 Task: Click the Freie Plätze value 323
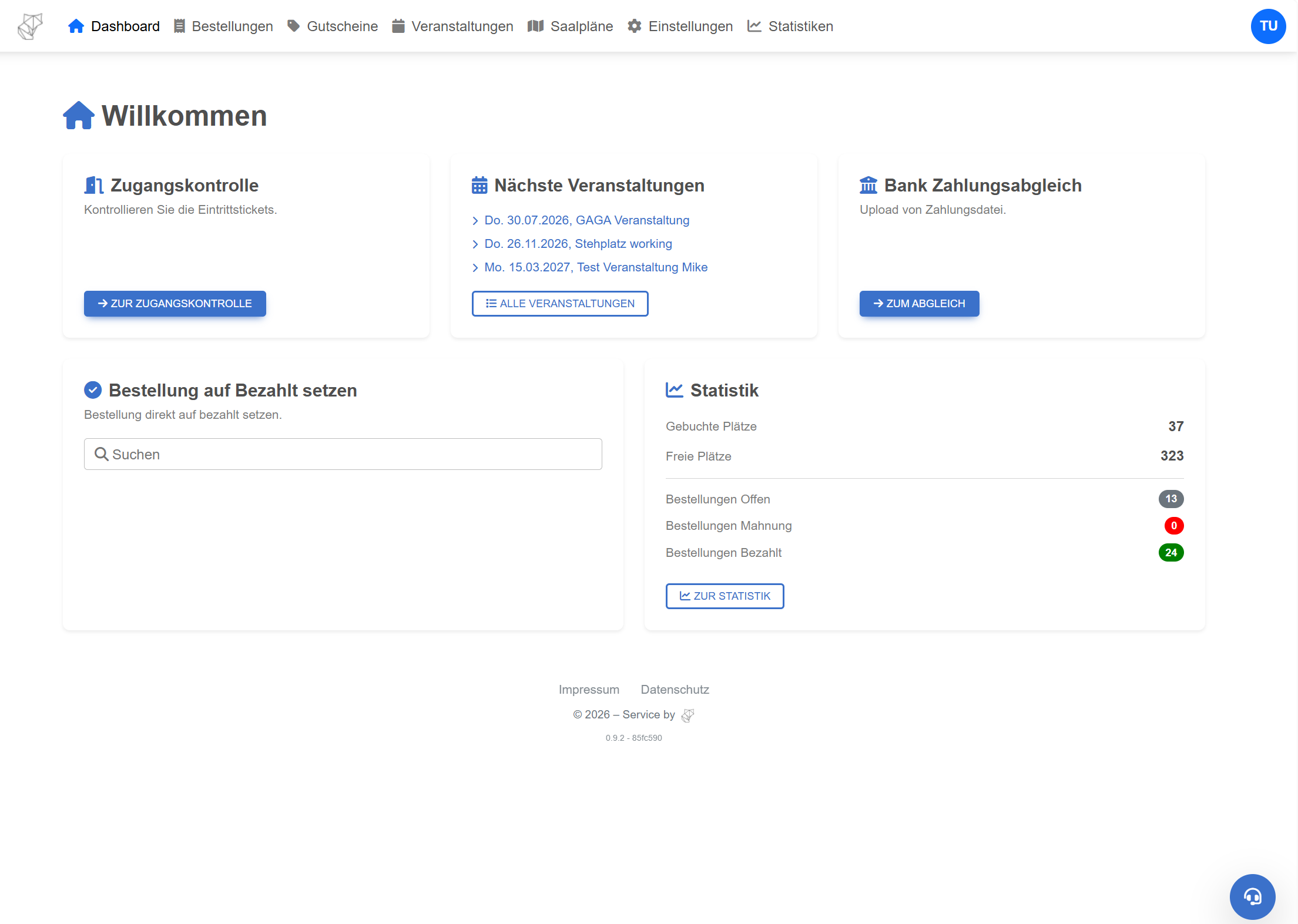pyautogui.click(x=1172, y=456)
